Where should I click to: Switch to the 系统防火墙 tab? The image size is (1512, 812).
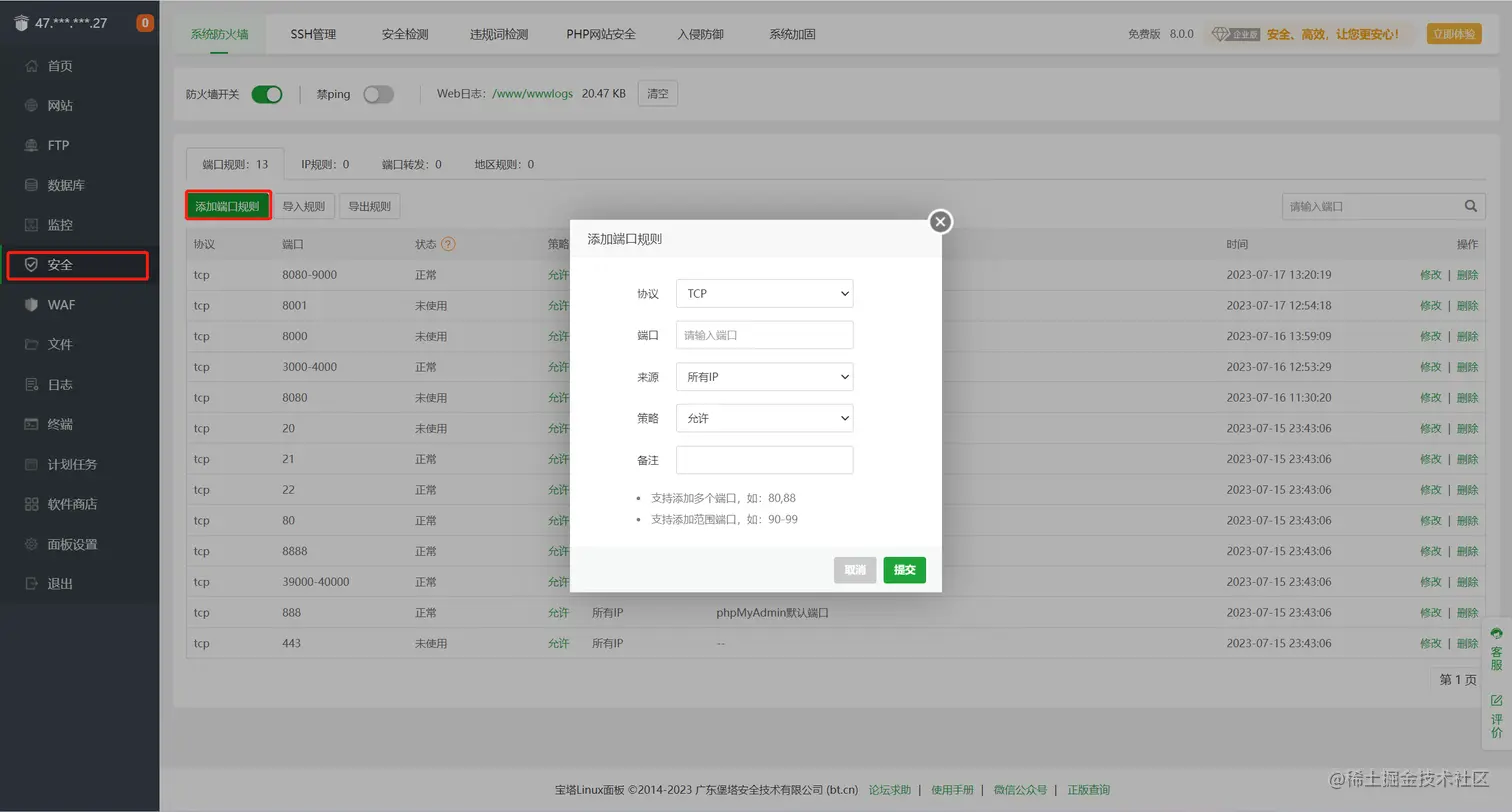(x=219, y=34)
